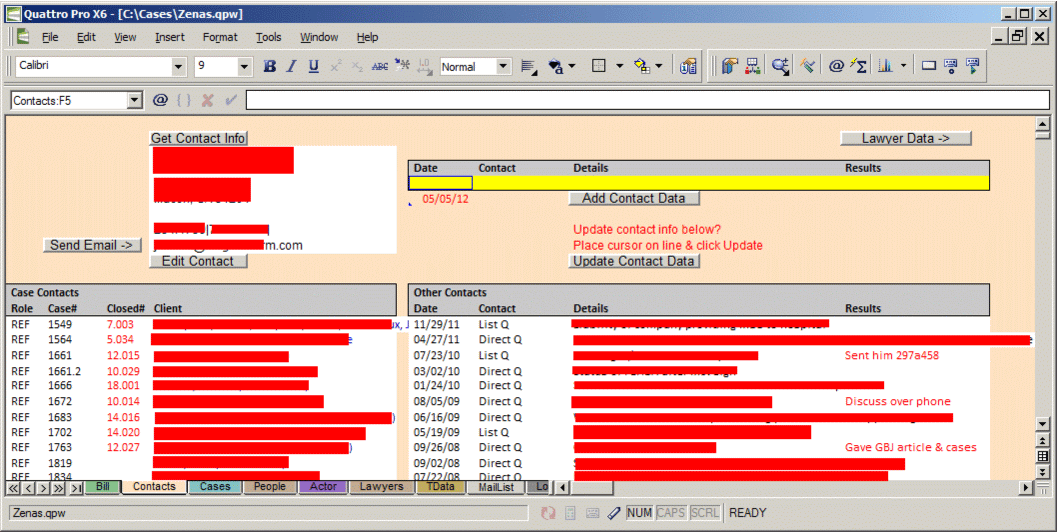1058x532 pixels.
Task: Click the chart insert icon
Action: (x=885, y=67)
